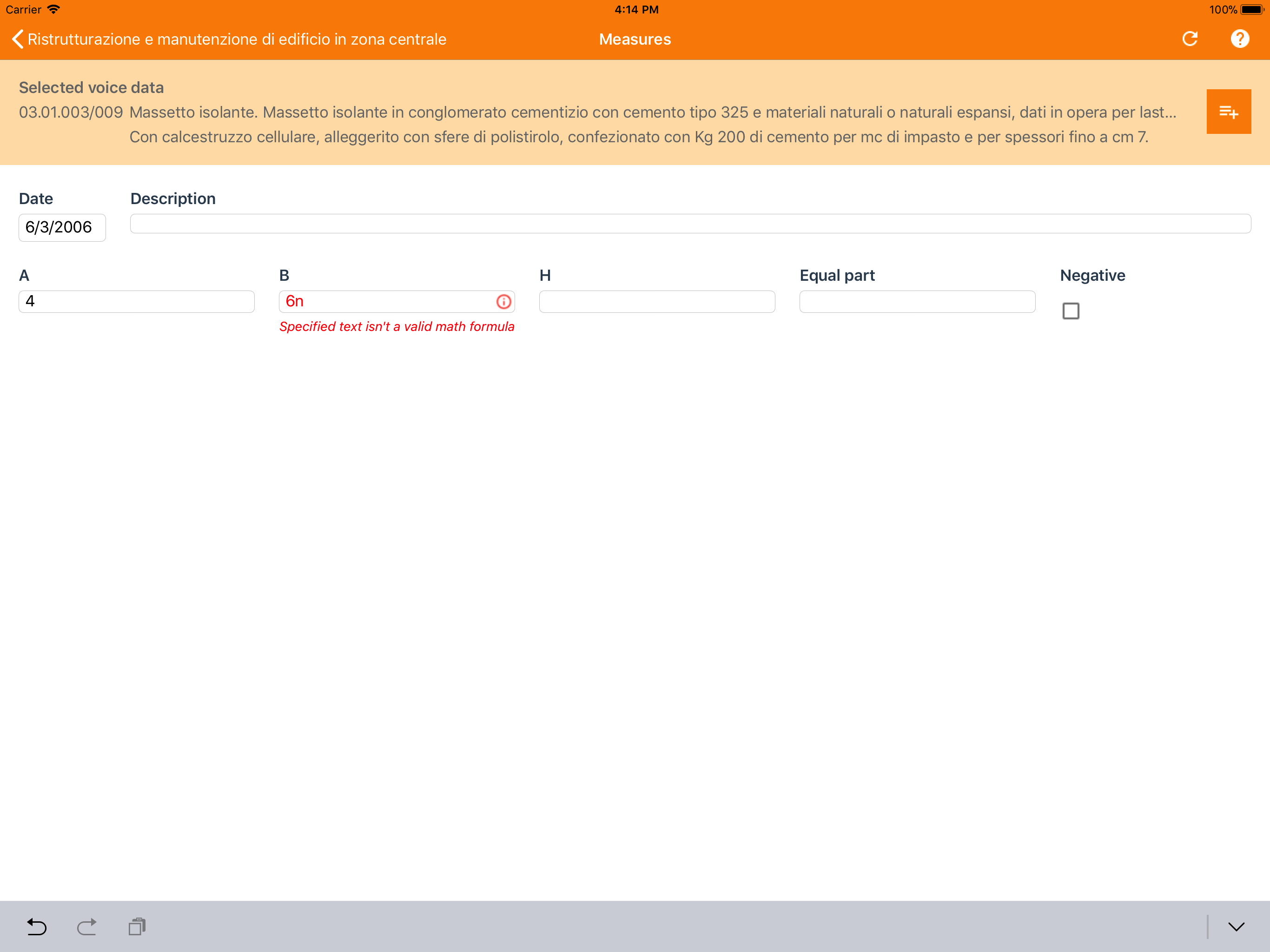Click the Measures title
Image resolution: width=1270 pixels, height=952 pixels.
[635, 39]
